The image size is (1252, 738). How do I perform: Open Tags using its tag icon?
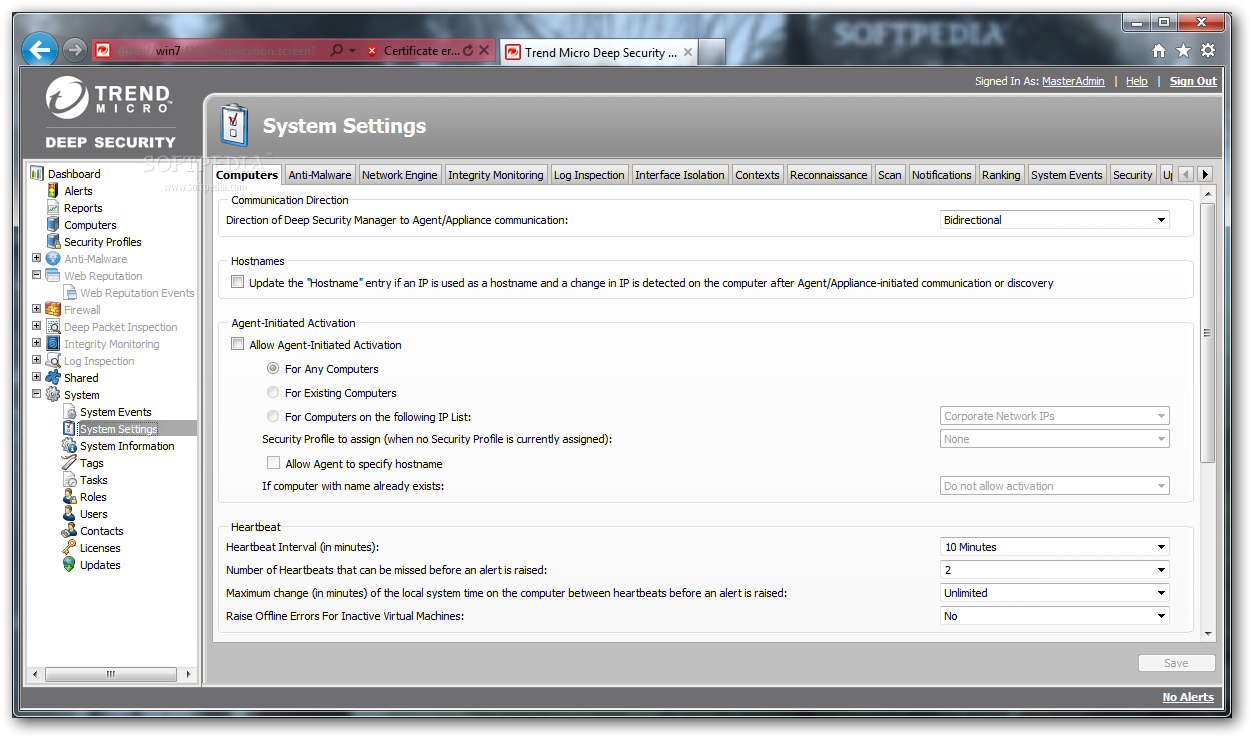click(x=69, y=463)
